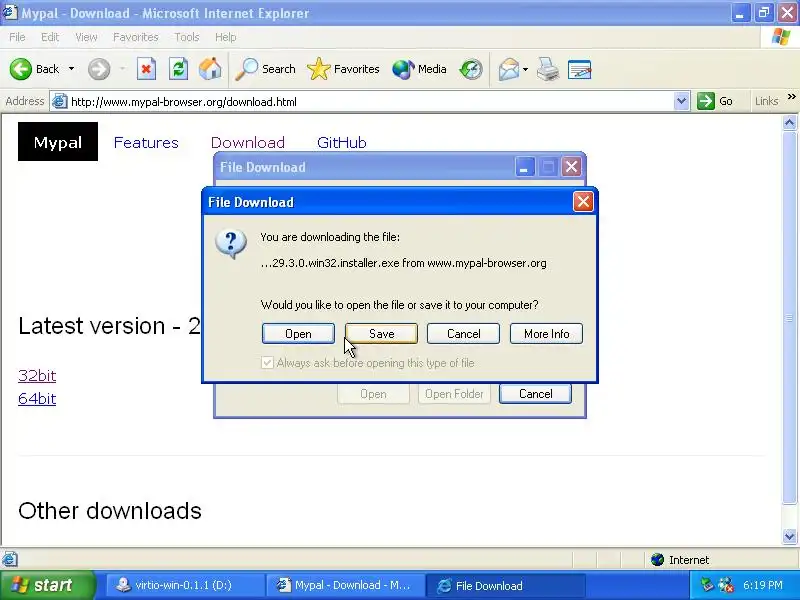The height and width of the screenshot is (600, 800).
Task: Switch to virtio-win-0.1.1 (D:) taskbar item
Action: 184,585
